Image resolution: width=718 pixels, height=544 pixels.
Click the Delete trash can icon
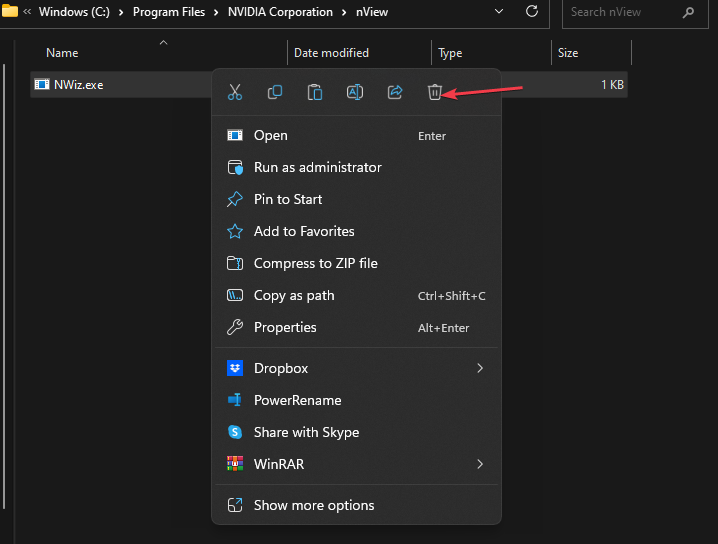point(435,92)
